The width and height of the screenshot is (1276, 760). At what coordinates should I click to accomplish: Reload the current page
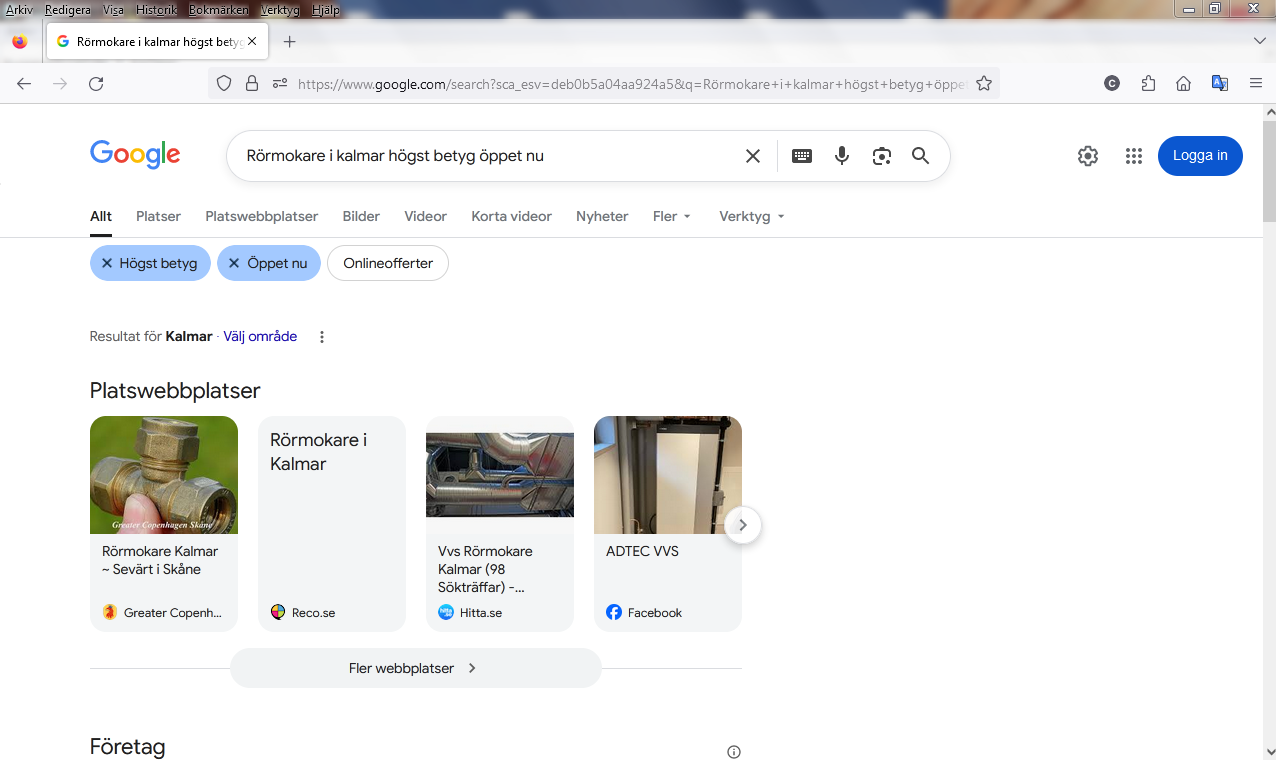tap(96, 84)
